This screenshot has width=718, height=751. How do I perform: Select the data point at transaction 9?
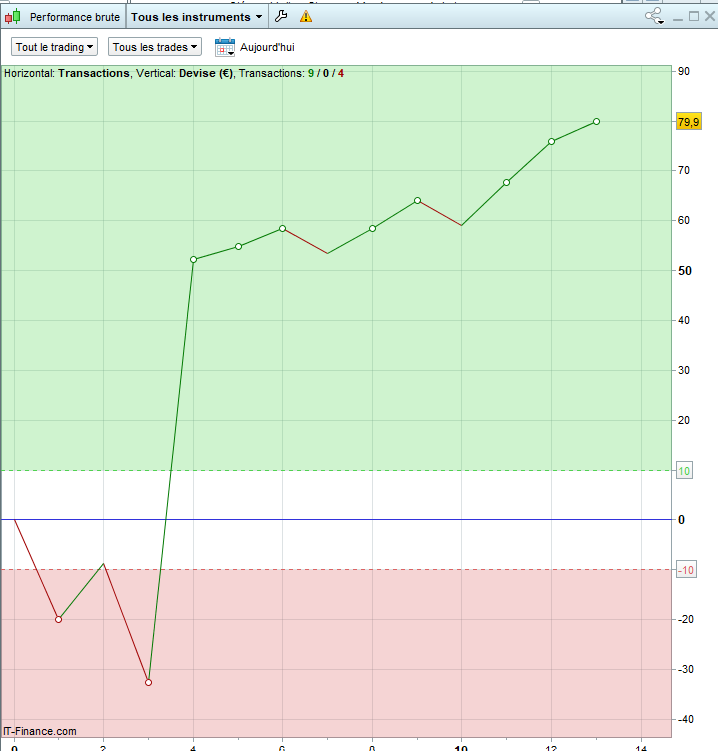(417, 201)
